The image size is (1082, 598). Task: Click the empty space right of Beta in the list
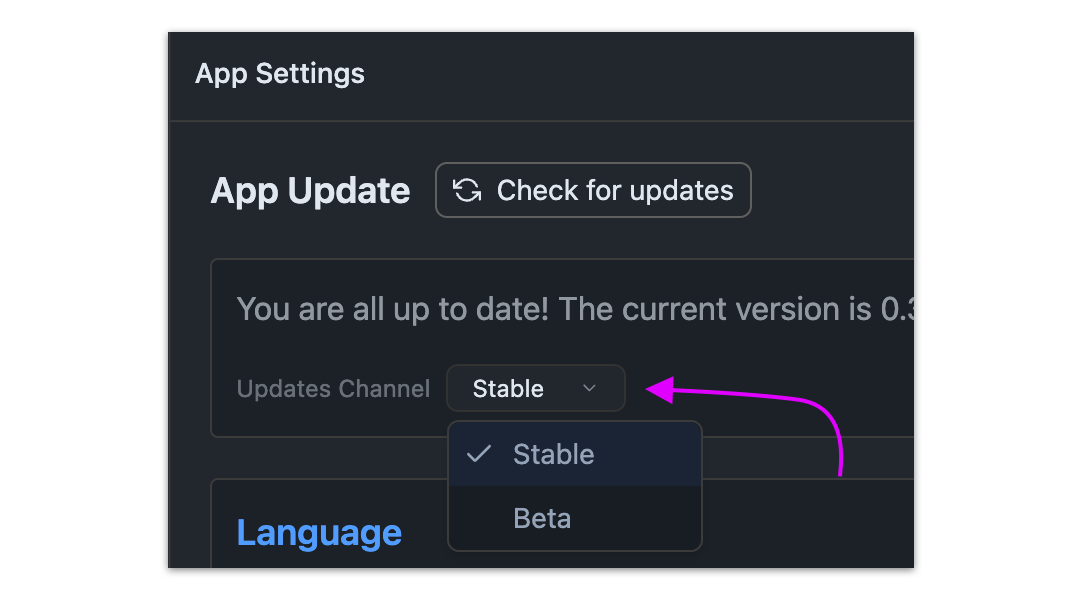(x=640, y=518)
